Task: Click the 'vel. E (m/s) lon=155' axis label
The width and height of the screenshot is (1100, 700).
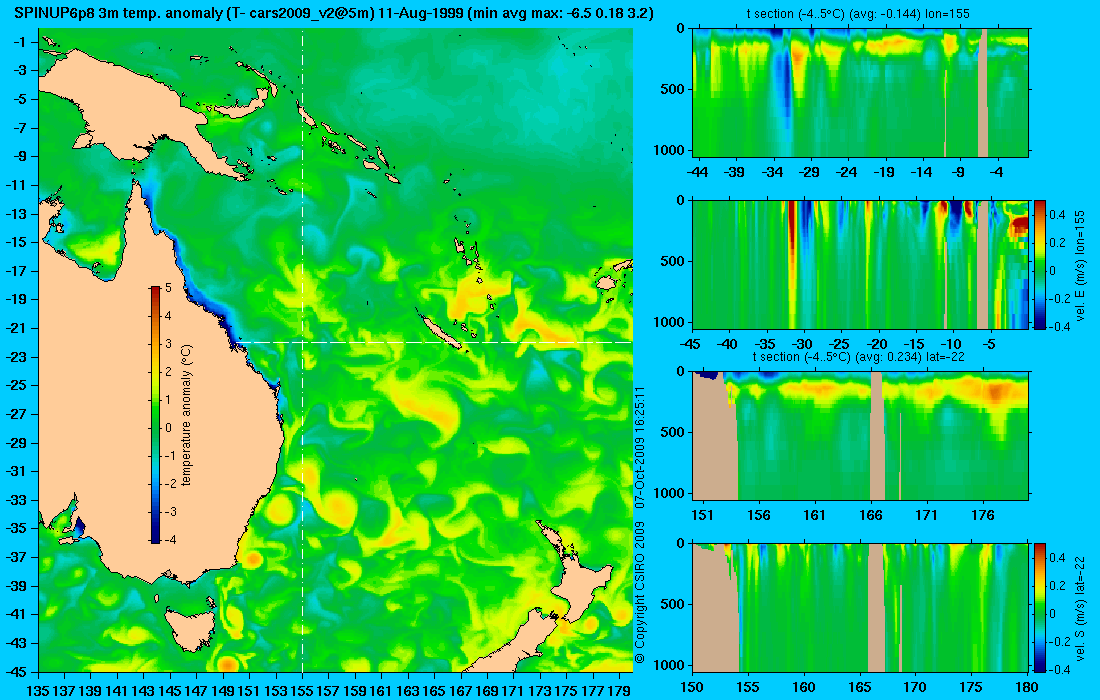Action: 1080,264
